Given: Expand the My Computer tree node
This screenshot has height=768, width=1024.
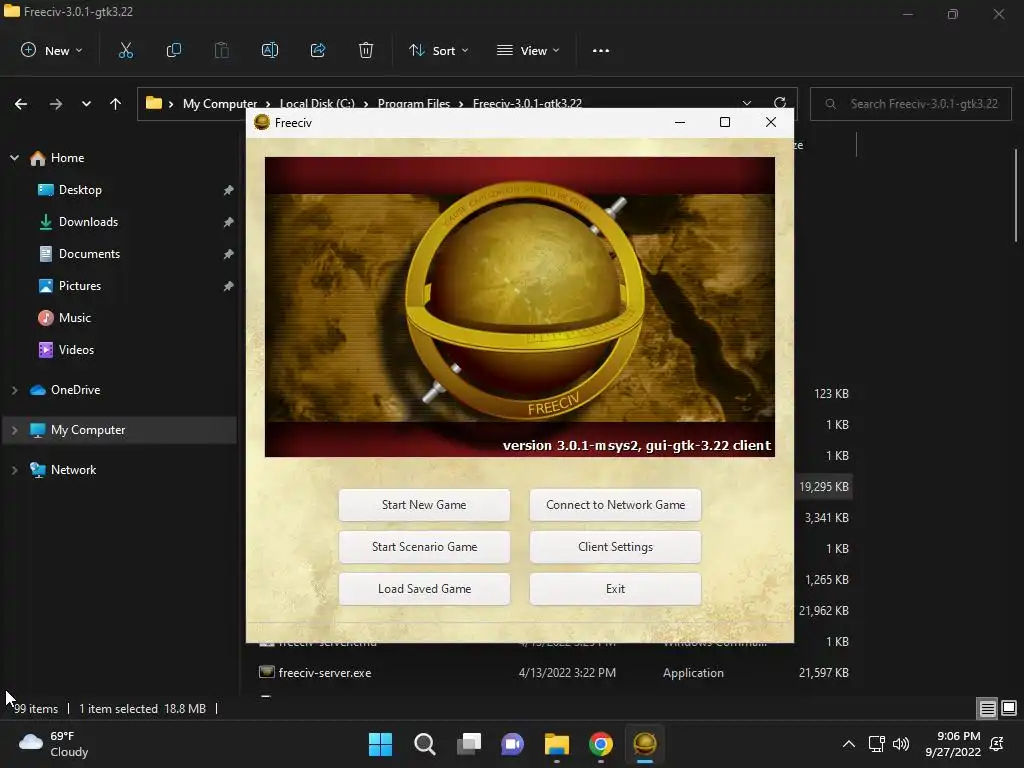Looking at the screenshot, I should (14, 430).
